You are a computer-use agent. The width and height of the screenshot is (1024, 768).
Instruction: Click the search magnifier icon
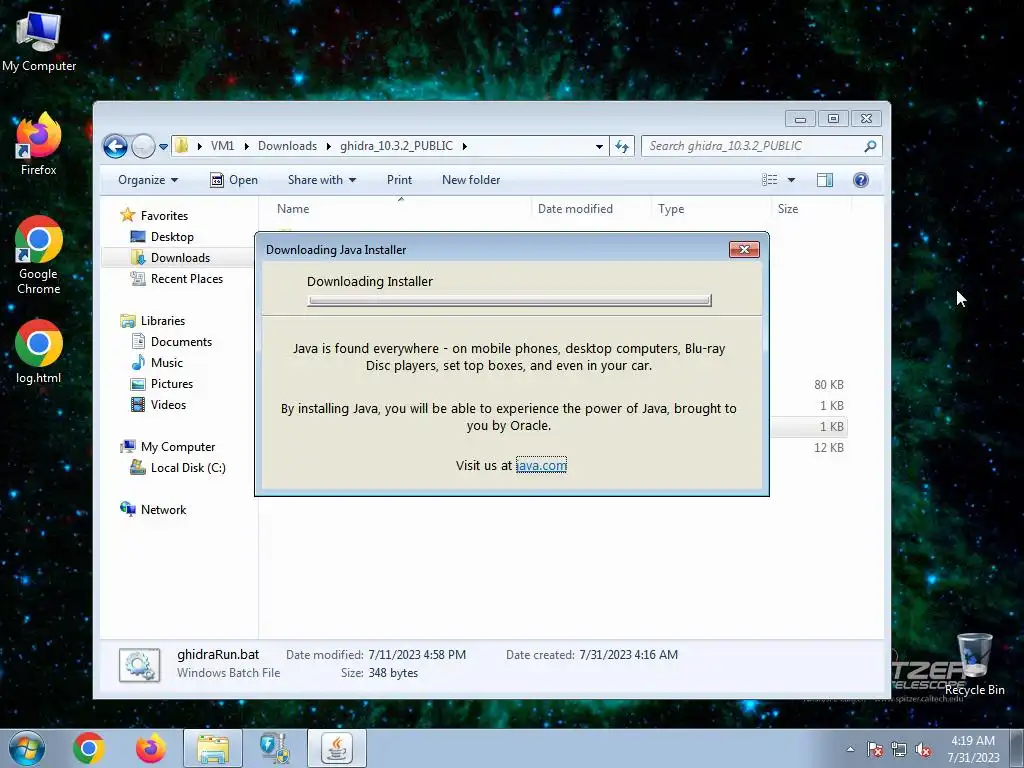870,146
